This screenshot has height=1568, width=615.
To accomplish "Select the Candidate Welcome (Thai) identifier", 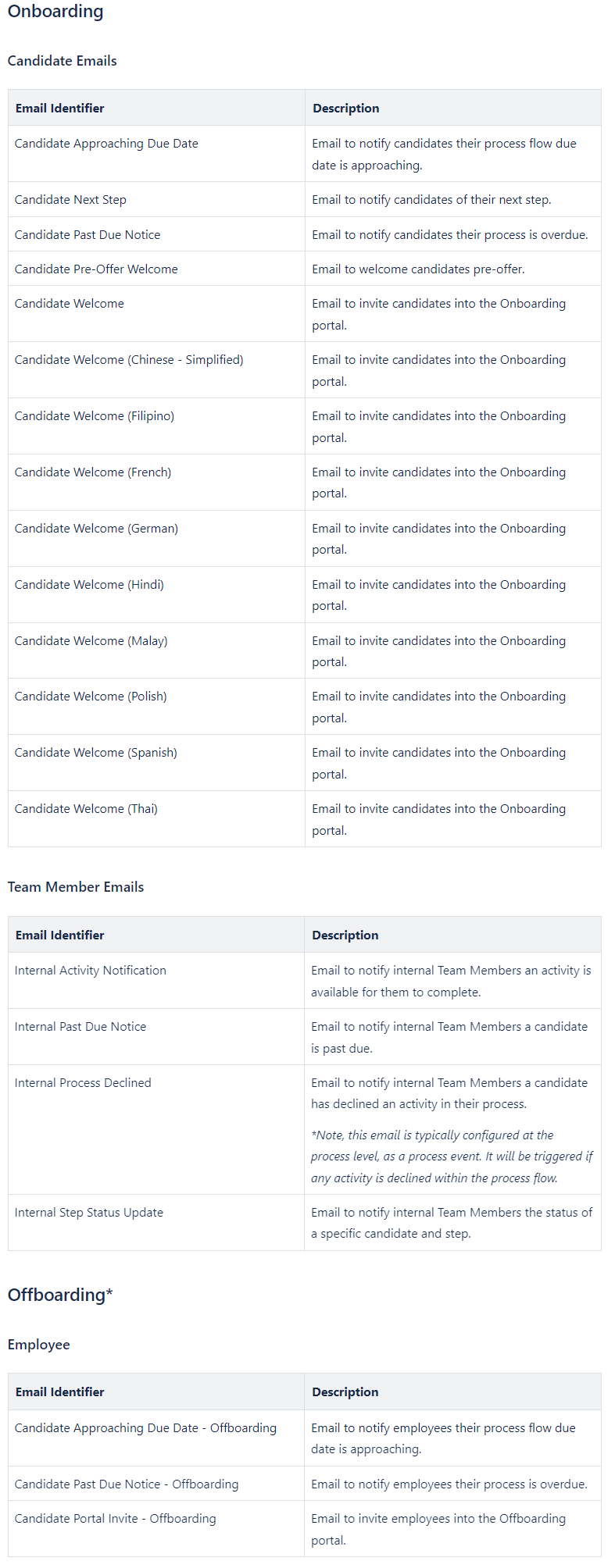I will [x=86, y=809].
